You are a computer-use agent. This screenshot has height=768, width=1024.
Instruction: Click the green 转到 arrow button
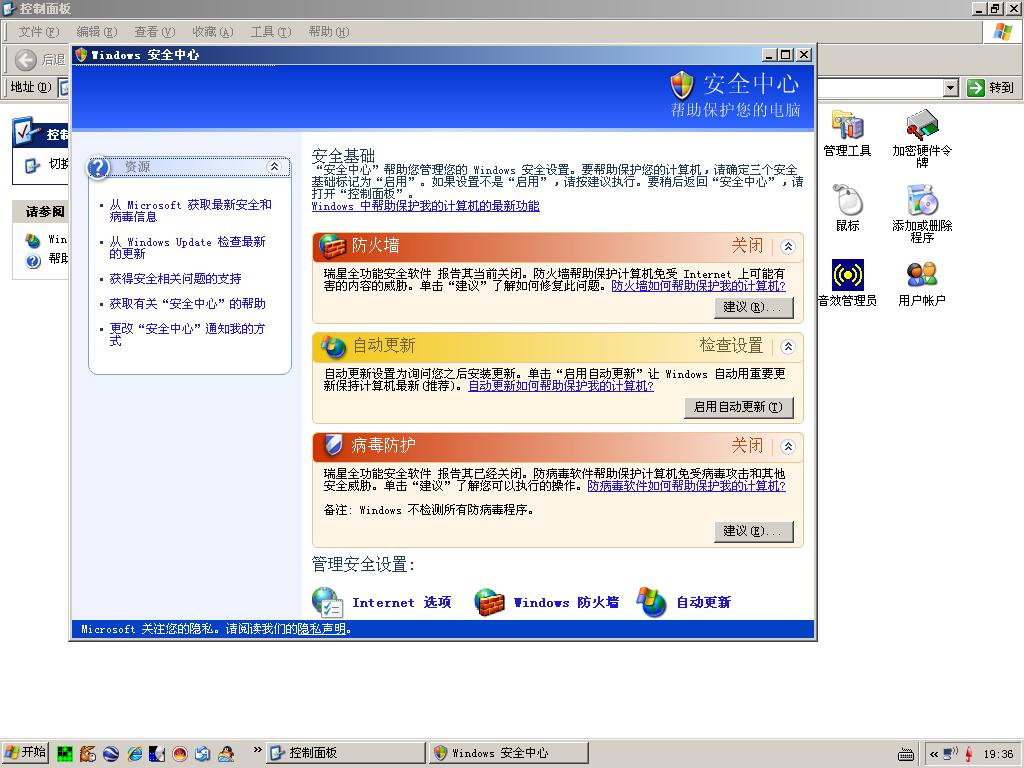976,88
